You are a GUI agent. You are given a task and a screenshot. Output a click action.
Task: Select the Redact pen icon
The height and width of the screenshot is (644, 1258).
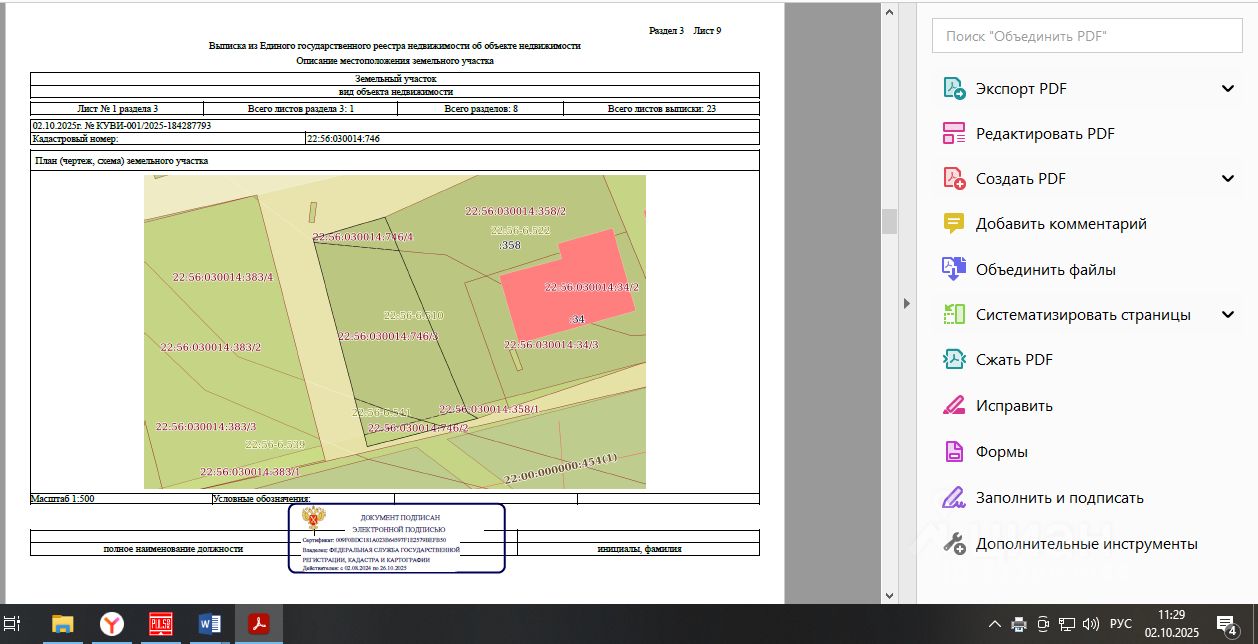coord(954,406)
